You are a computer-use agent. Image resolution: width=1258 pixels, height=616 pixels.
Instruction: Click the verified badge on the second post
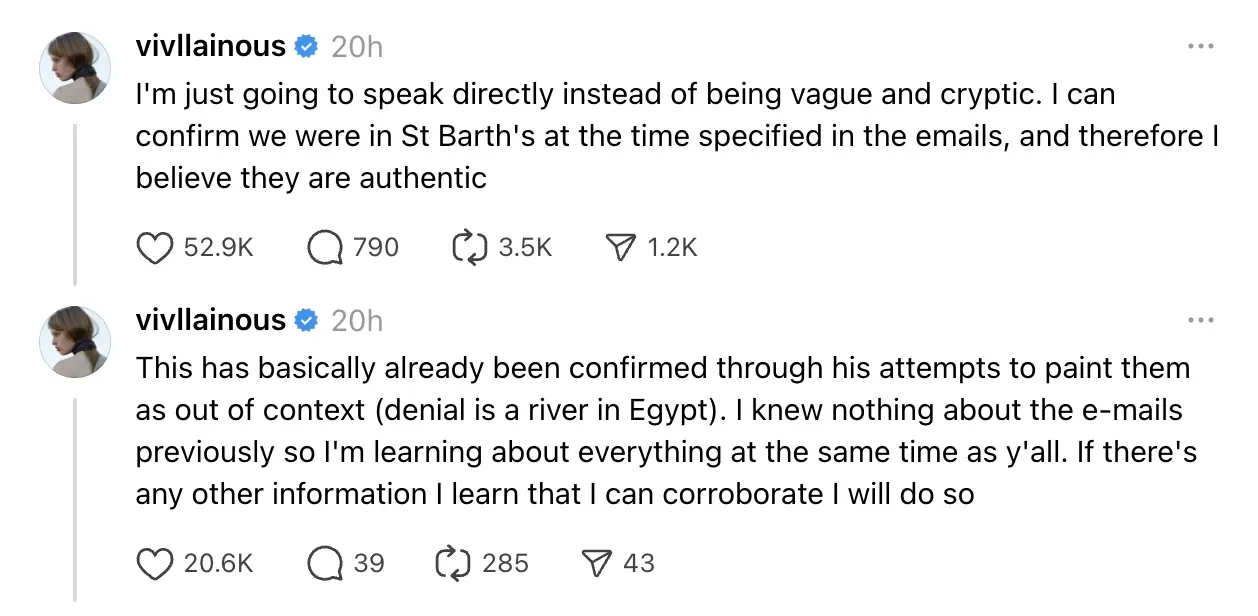(x=306, y=320)
